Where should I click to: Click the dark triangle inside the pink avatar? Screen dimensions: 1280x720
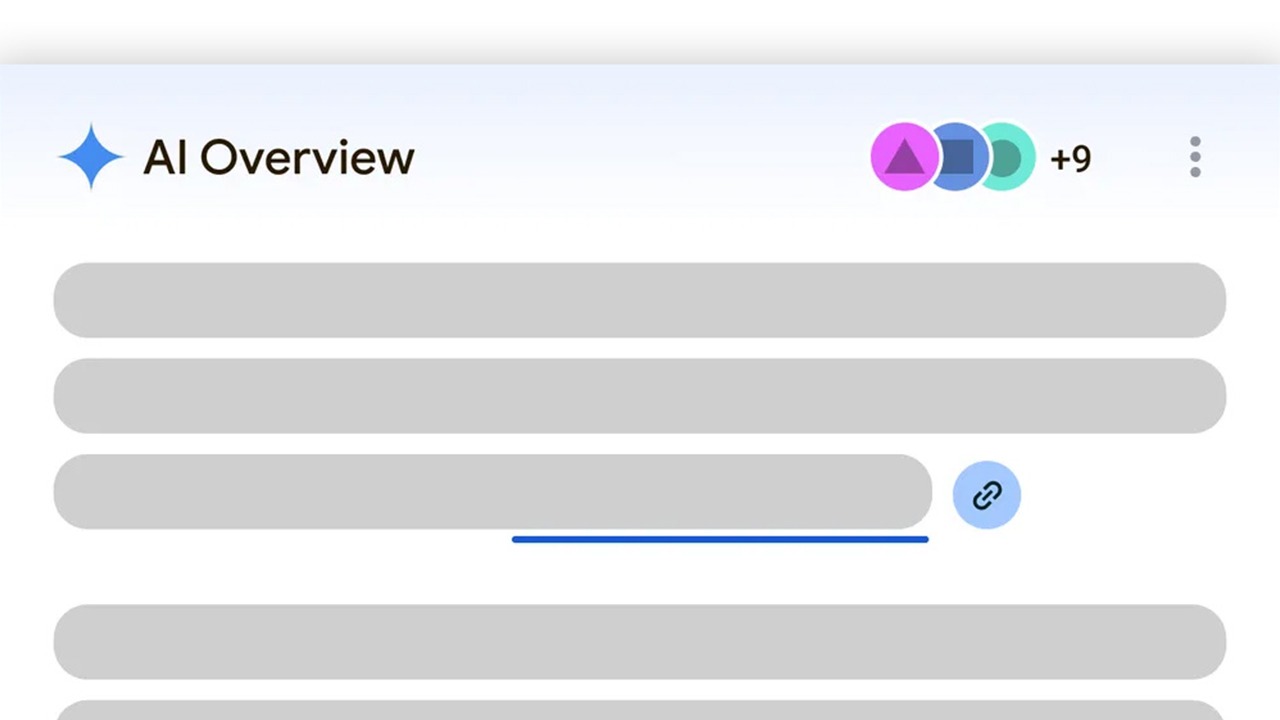click(903, 157)
